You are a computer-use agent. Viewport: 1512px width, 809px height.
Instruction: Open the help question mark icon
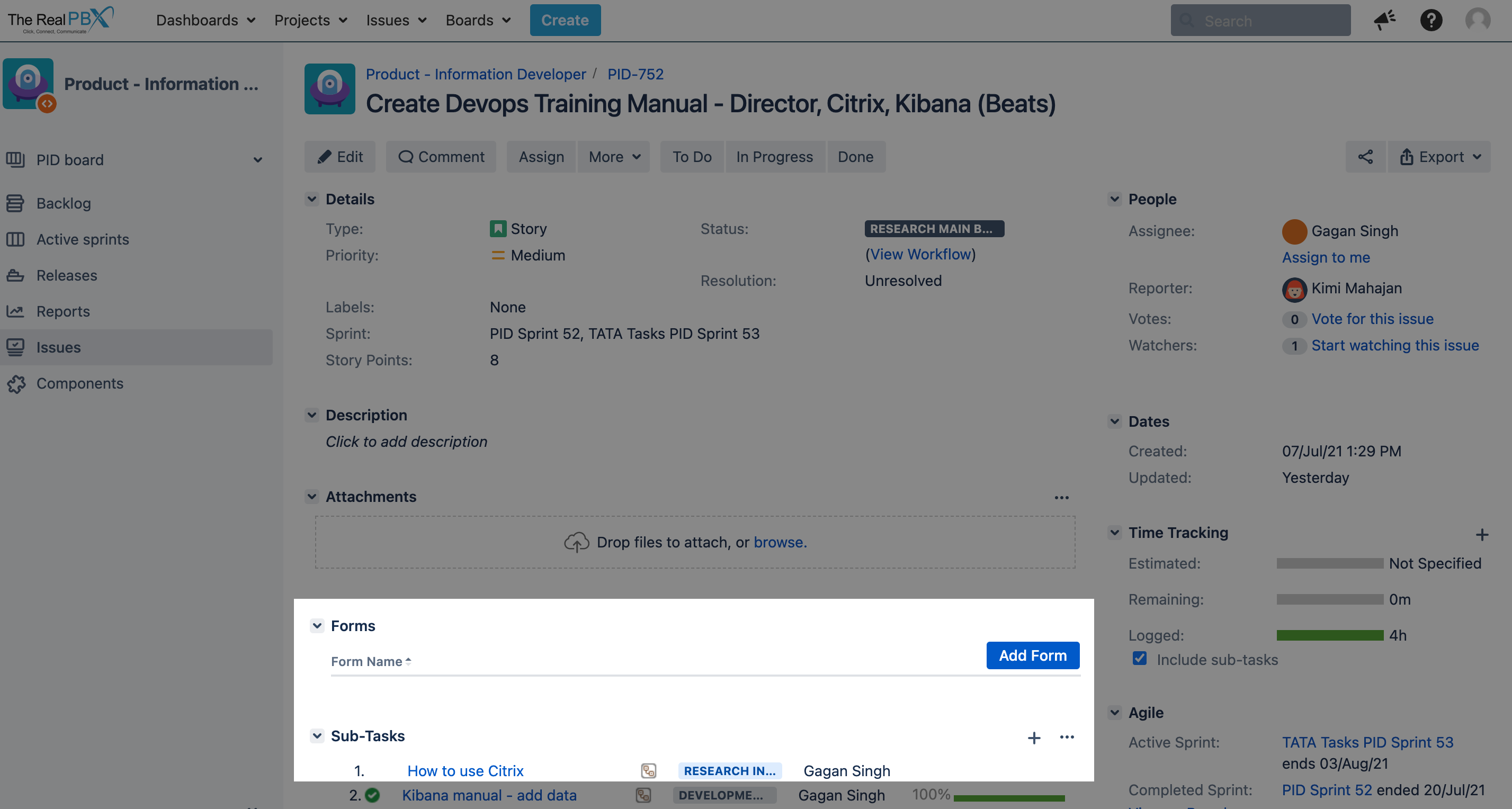click(x=1431, y=21)
